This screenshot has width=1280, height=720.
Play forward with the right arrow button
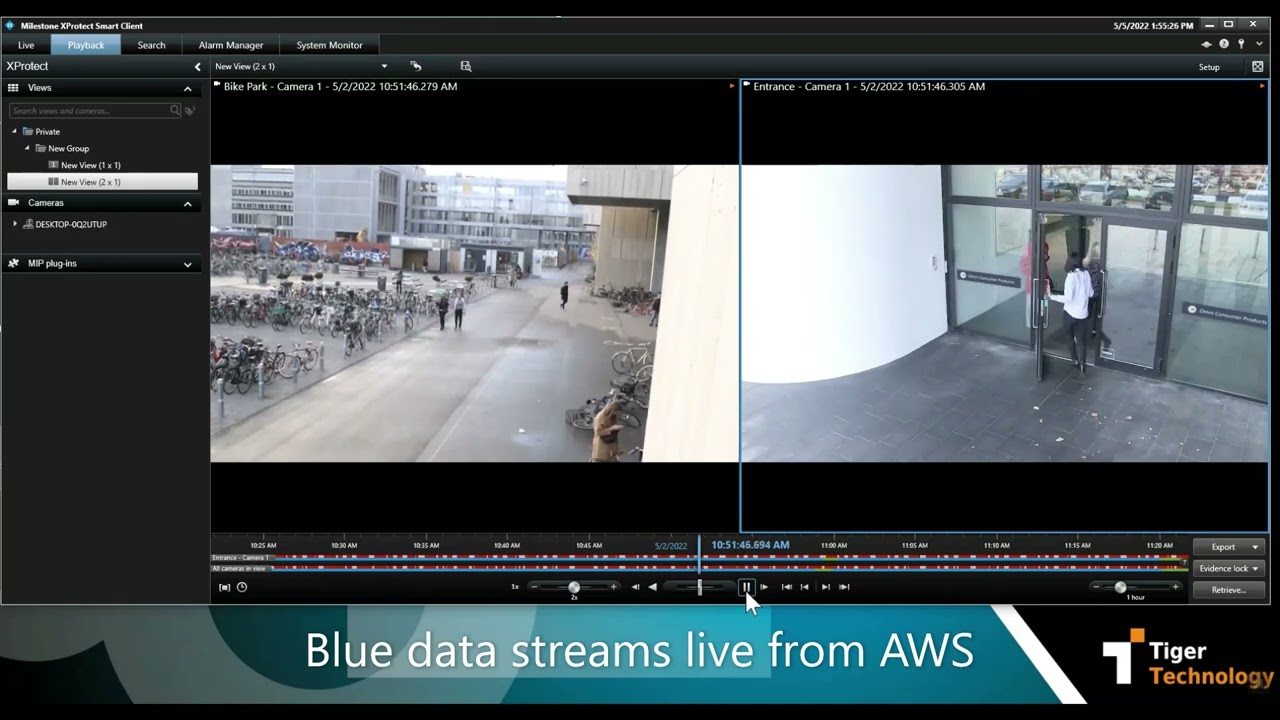tap(764, 587)
